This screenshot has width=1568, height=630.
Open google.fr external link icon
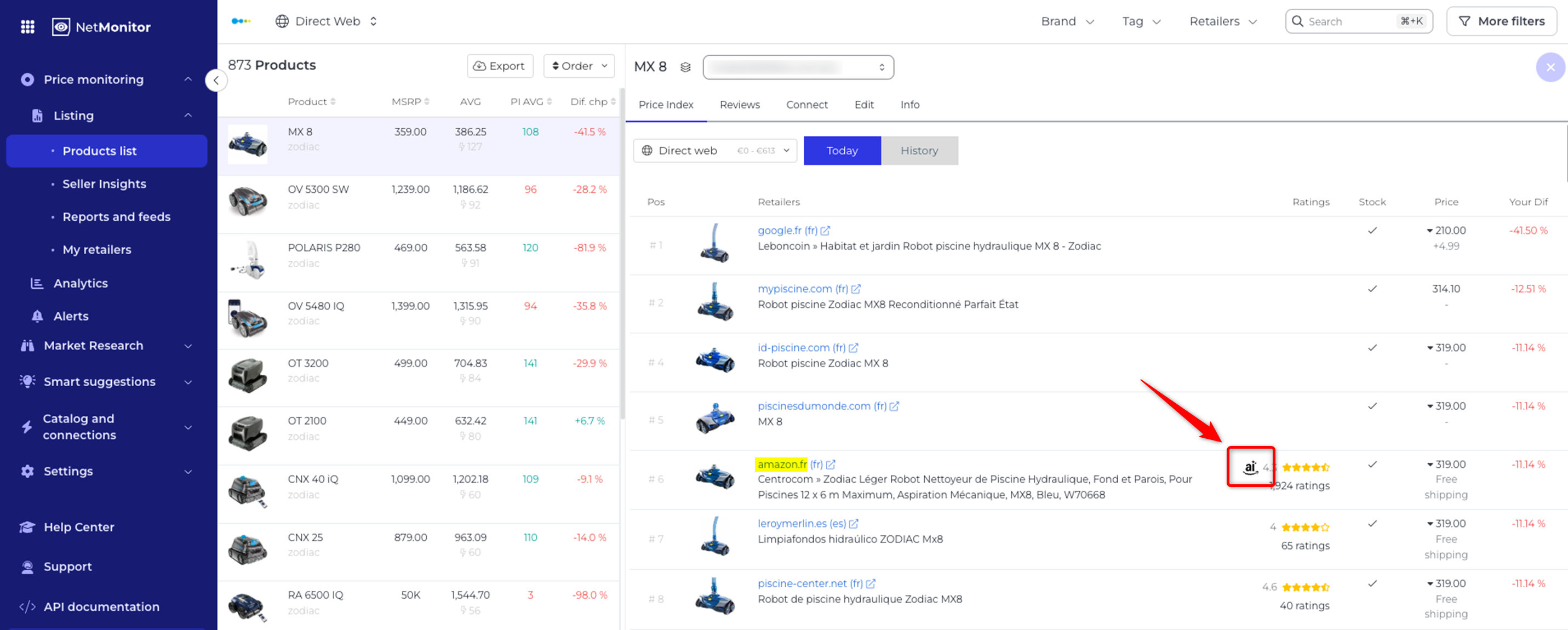[826, 231]
